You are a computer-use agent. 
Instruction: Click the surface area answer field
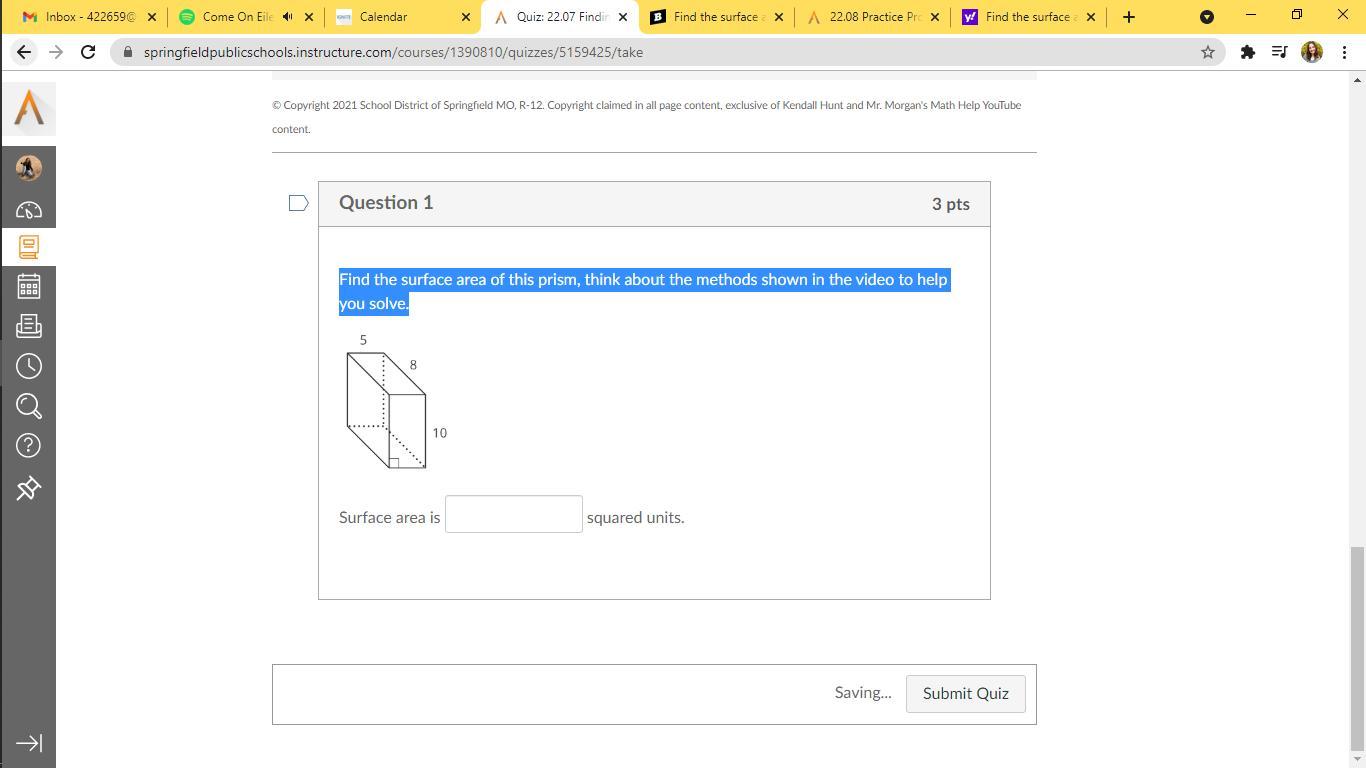[514, 514]
